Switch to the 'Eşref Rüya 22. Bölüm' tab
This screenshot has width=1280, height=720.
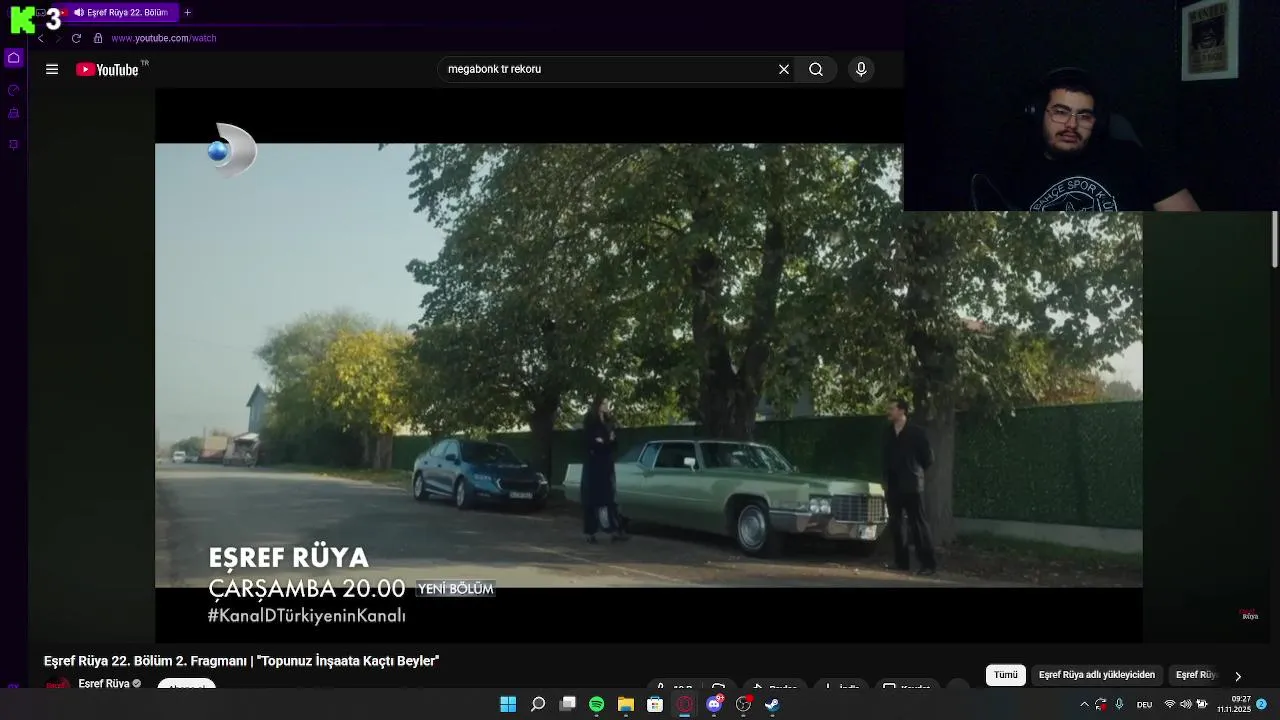click(122, 13)
